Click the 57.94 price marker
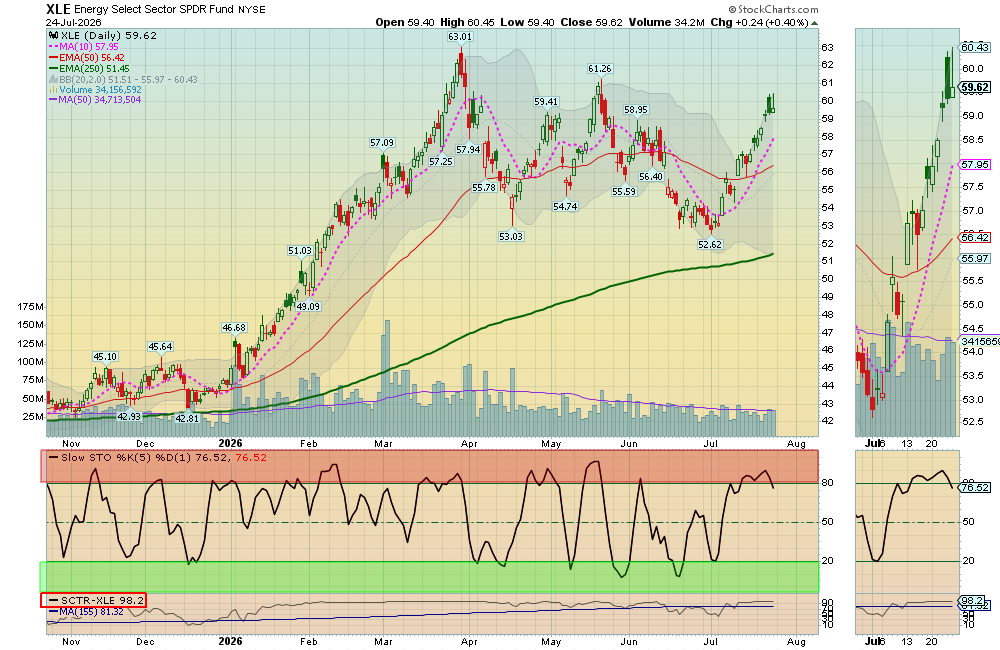The height and width of the screenshot is (650, 1000). coord(468,149)
